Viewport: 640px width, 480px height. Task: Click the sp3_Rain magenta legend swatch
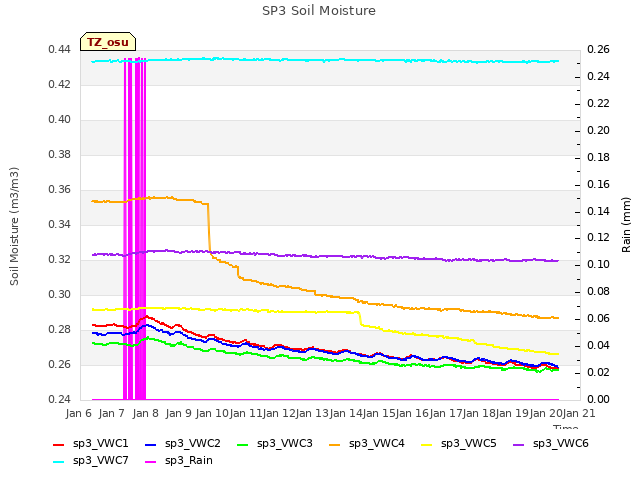[151, 462]
